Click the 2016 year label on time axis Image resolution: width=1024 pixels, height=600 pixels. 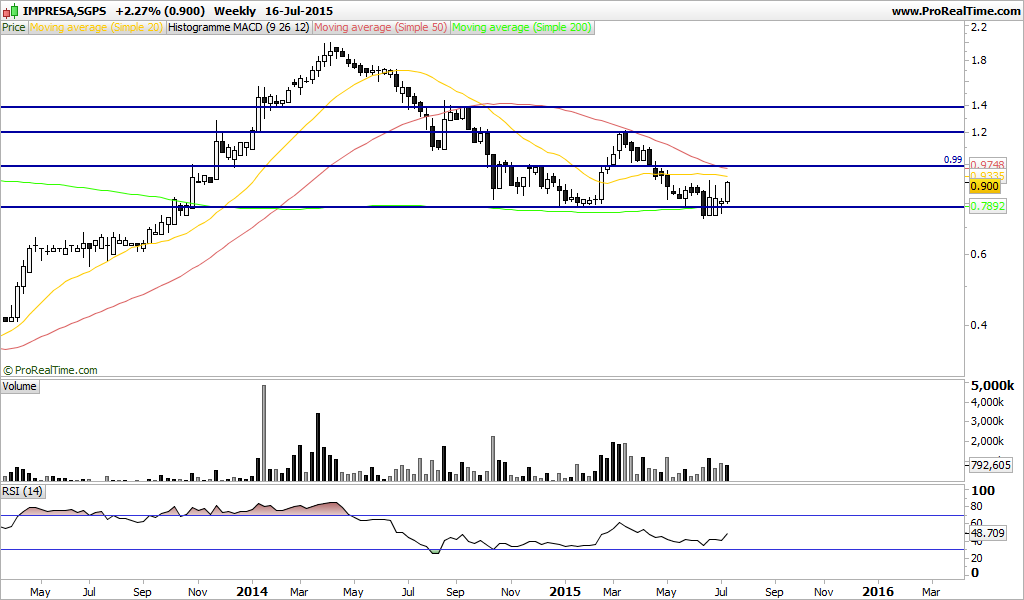(878, 592)
